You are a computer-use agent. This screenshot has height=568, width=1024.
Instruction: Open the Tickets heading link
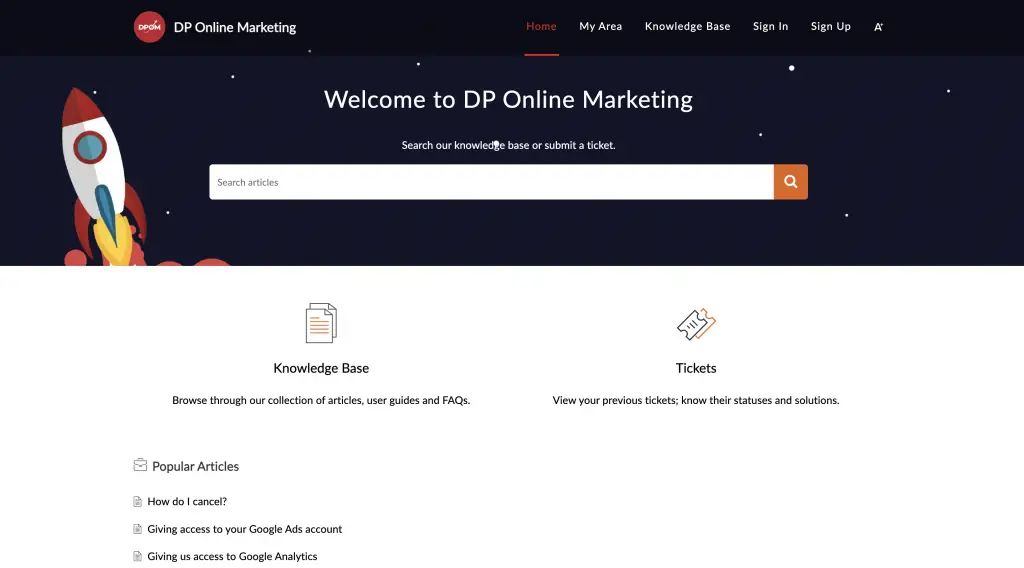[696, 368]
